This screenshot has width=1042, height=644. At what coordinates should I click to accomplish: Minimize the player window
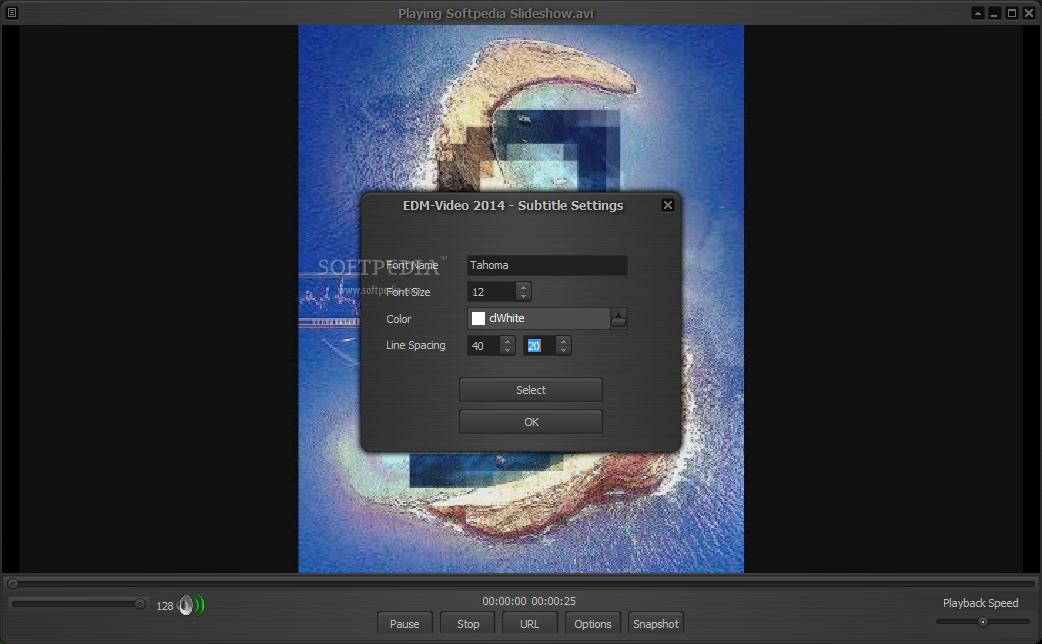point(995,13)
